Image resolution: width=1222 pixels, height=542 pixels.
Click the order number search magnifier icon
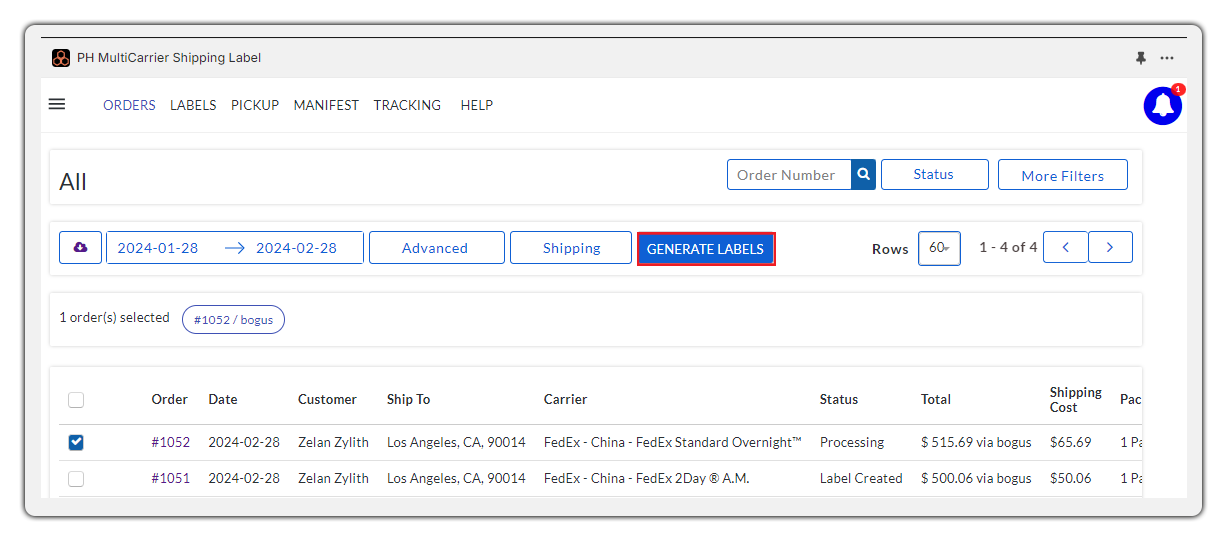click(x=864, y=174)
